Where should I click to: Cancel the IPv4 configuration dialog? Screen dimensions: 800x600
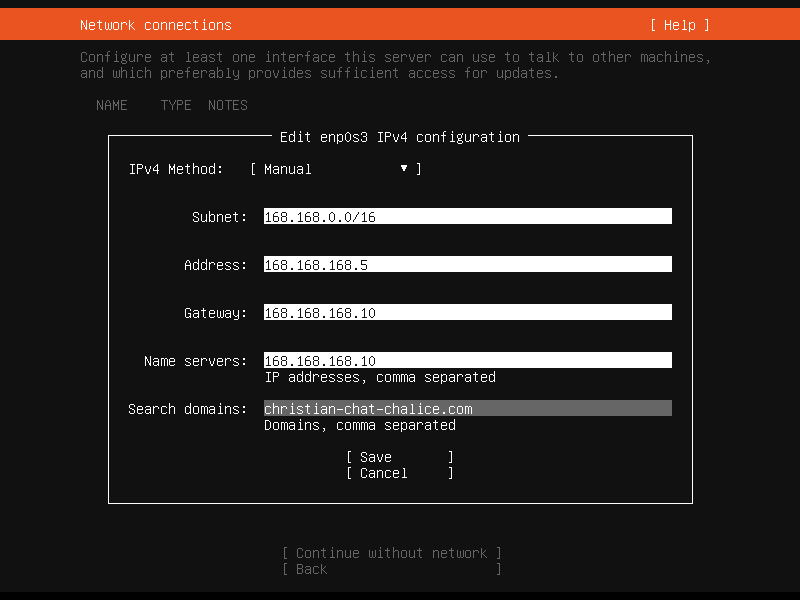click(399, 473)
